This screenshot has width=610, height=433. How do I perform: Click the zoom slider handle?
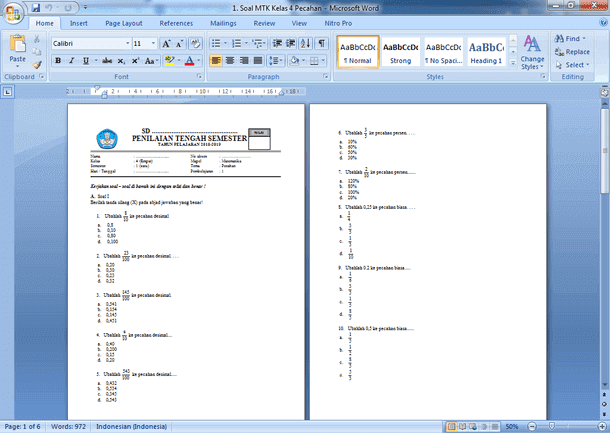coord(551,426)
